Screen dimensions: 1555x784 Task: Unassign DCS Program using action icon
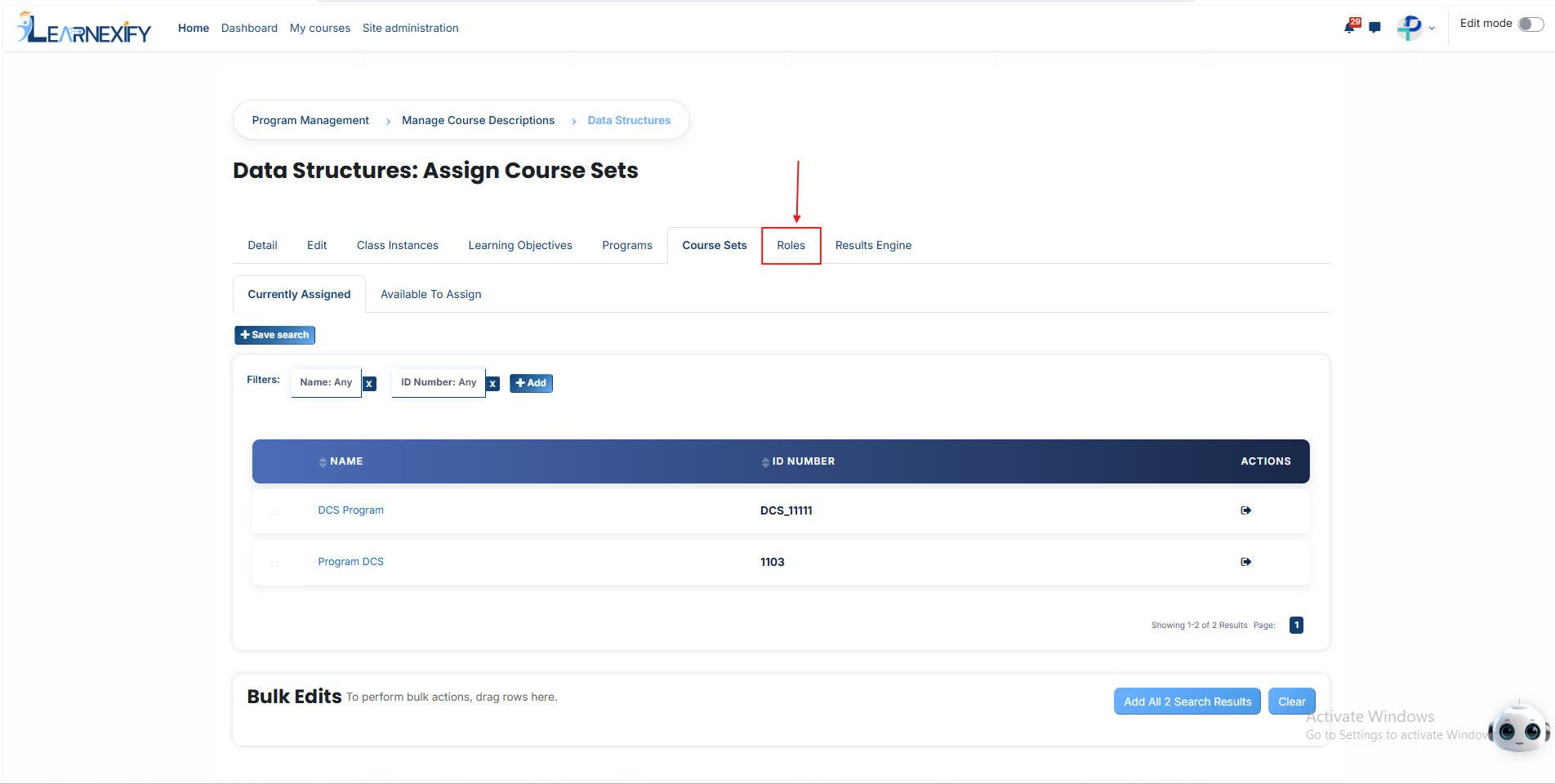pos(1246,510)
